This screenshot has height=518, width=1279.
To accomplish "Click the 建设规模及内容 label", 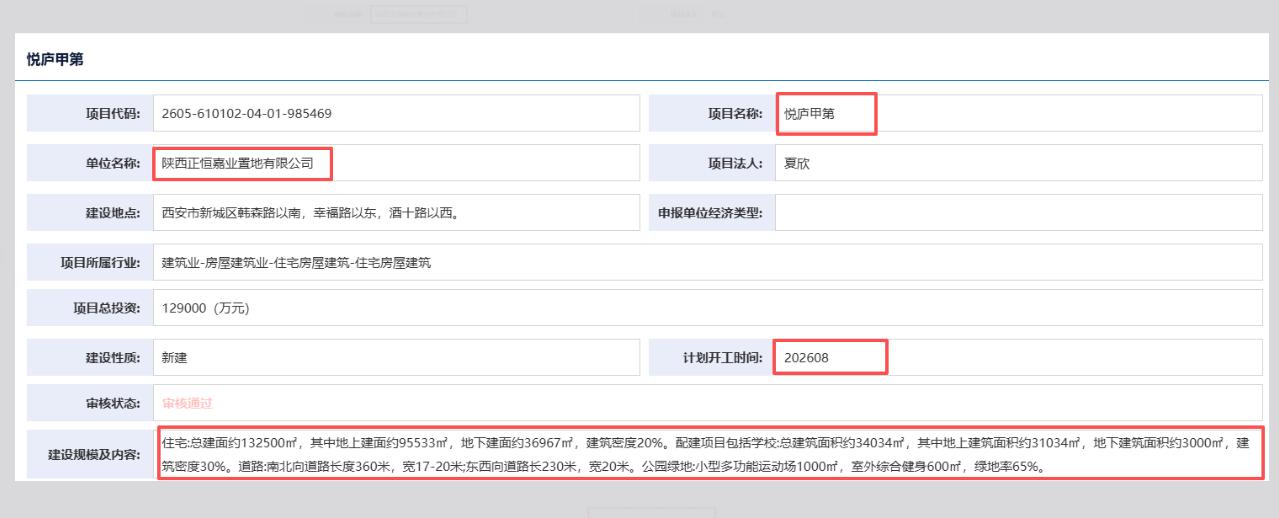I will 95,455.
